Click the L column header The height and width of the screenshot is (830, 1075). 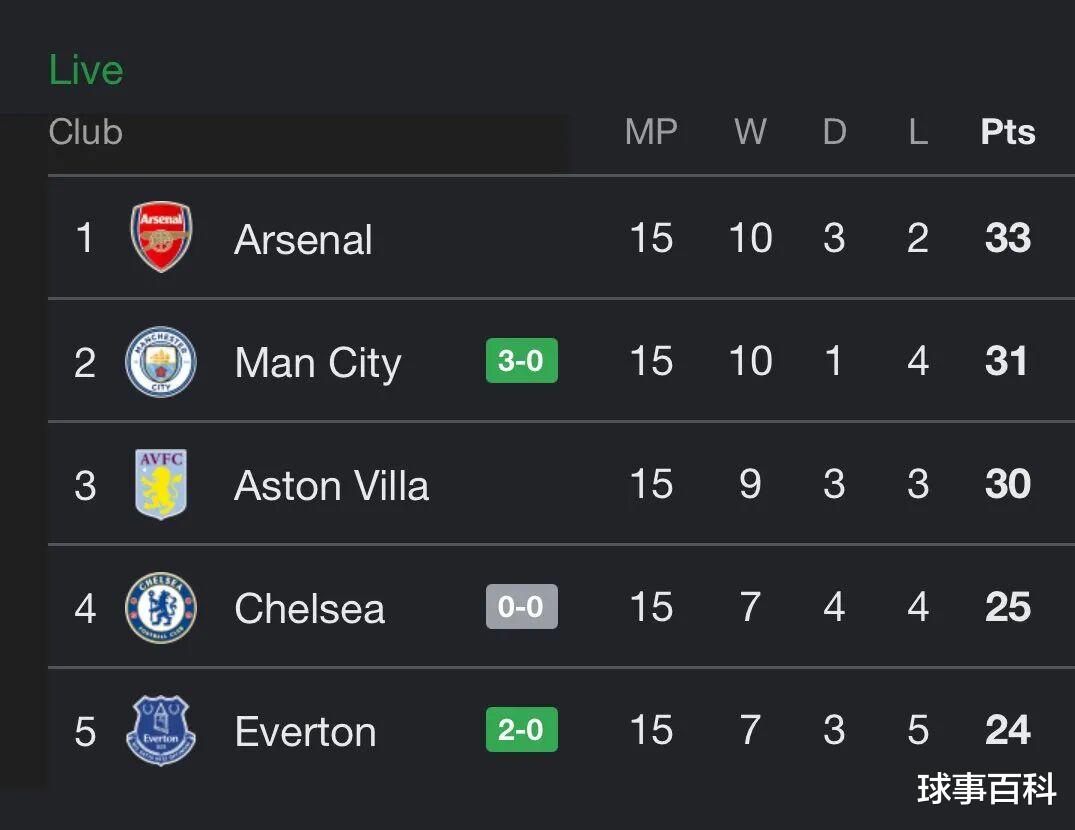pos(918,132)
